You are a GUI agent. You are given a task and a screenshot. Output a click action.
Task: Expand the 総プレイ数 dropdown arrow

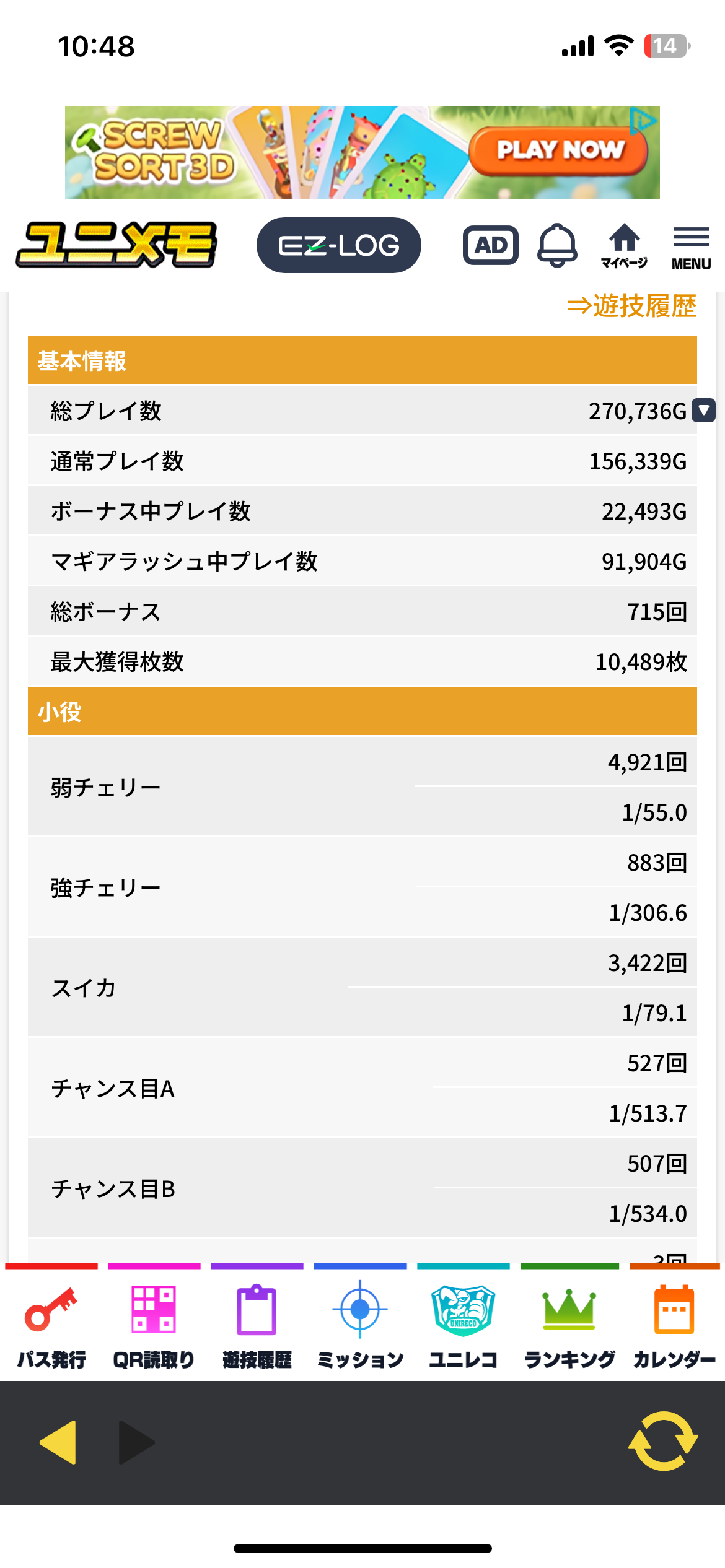pos(703,410)
